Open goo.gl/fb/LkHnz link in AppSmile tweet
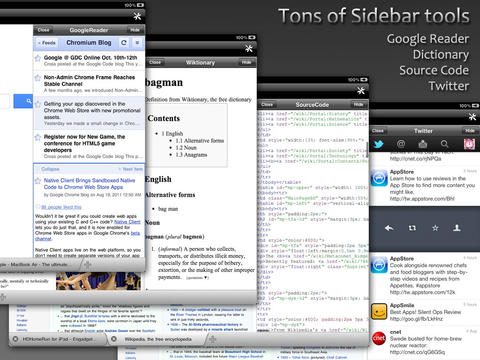The image size is (480, 360). tap(416, 319)
